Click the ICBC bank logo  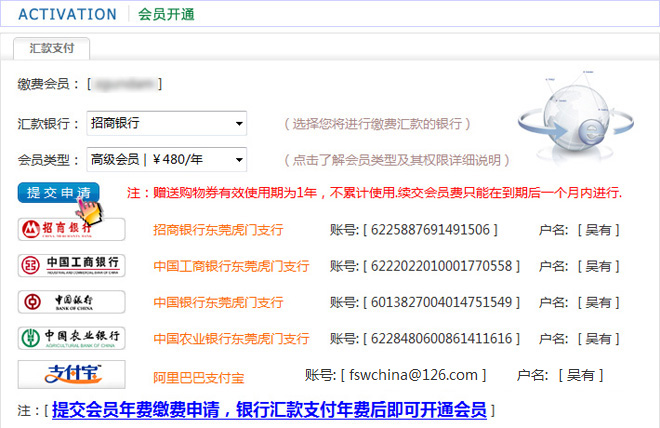[72, 266]
